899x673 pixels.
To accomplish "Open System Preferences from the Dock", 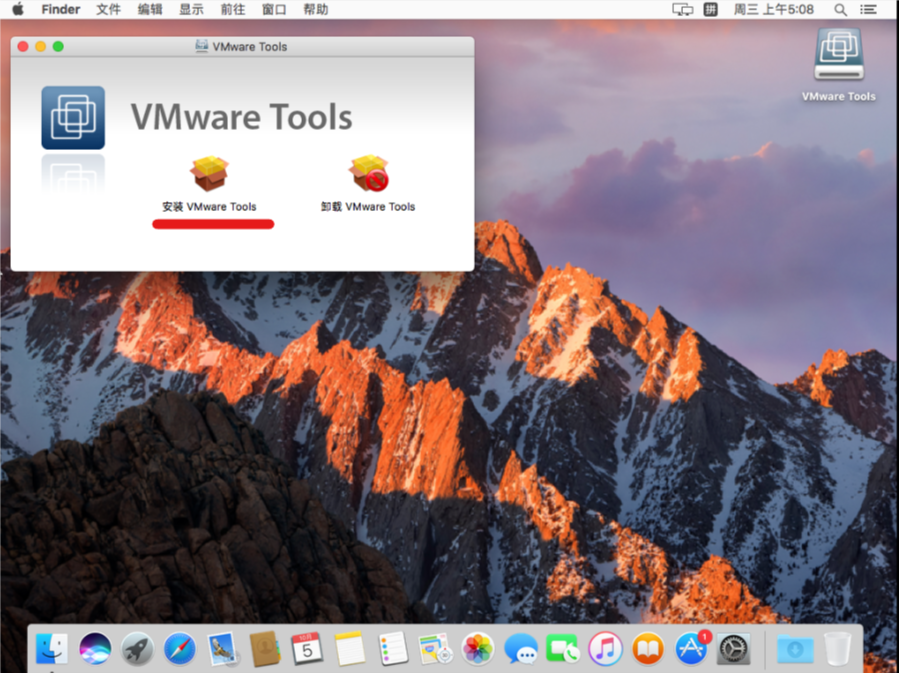I will click(733, 649).
